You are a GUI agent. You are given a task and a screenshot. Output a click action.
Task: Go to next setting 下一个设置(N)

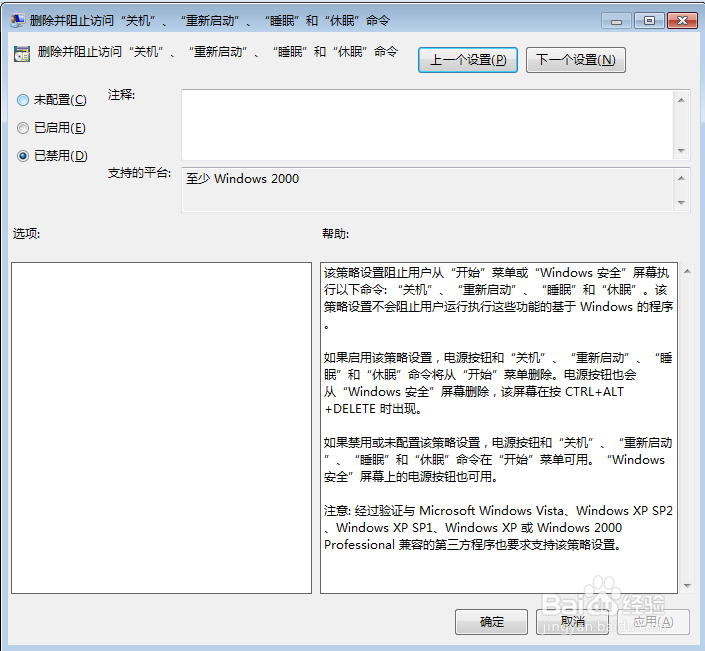pyautogui.click(x=576, y=60)
